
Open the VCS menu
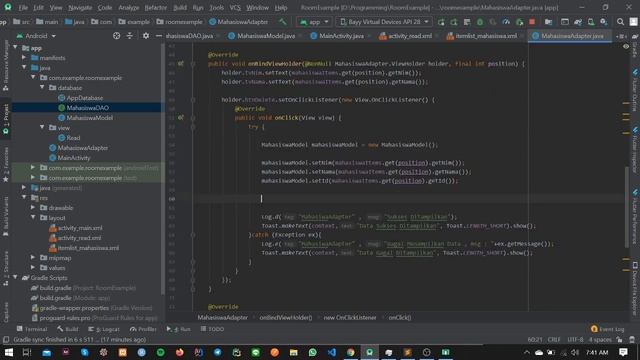(x=235, y=8)
